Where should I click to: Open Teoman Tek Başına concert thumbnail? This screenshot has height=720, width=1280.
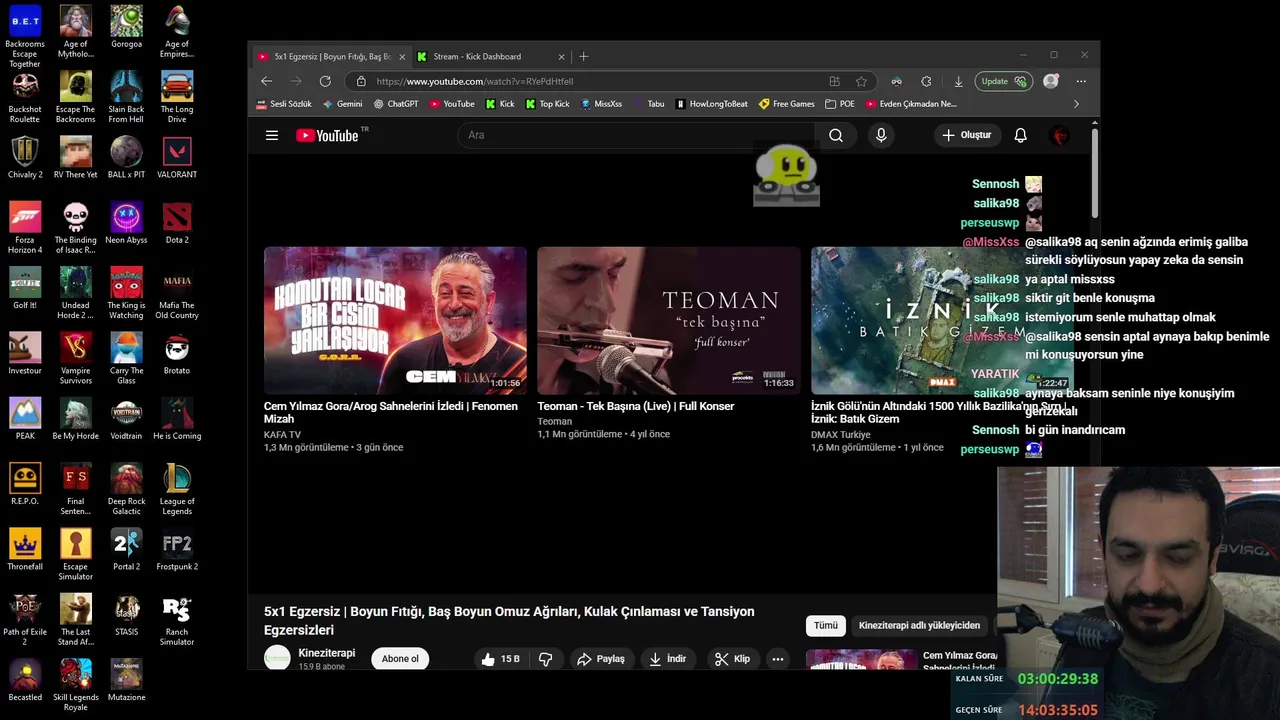(669, 321)
